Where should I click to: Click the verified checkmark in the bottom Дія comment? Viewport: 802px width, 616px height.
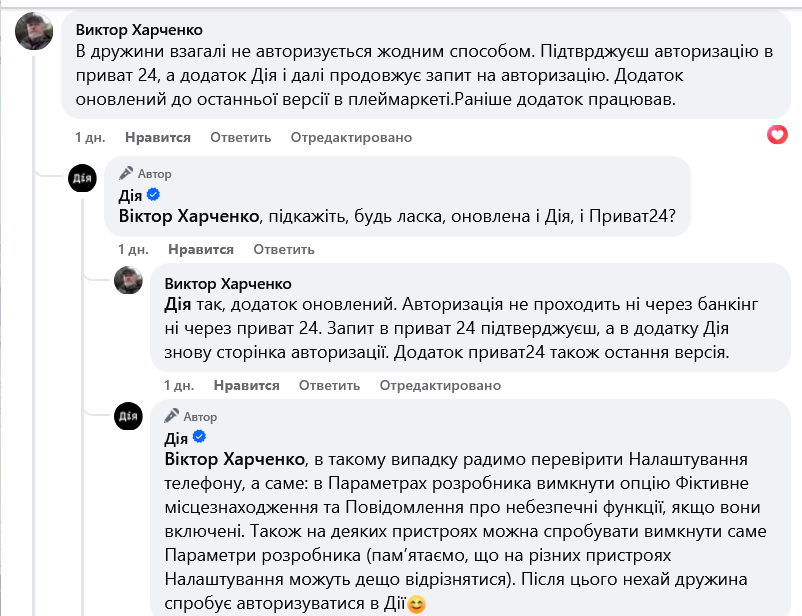[x=200, y=435]
